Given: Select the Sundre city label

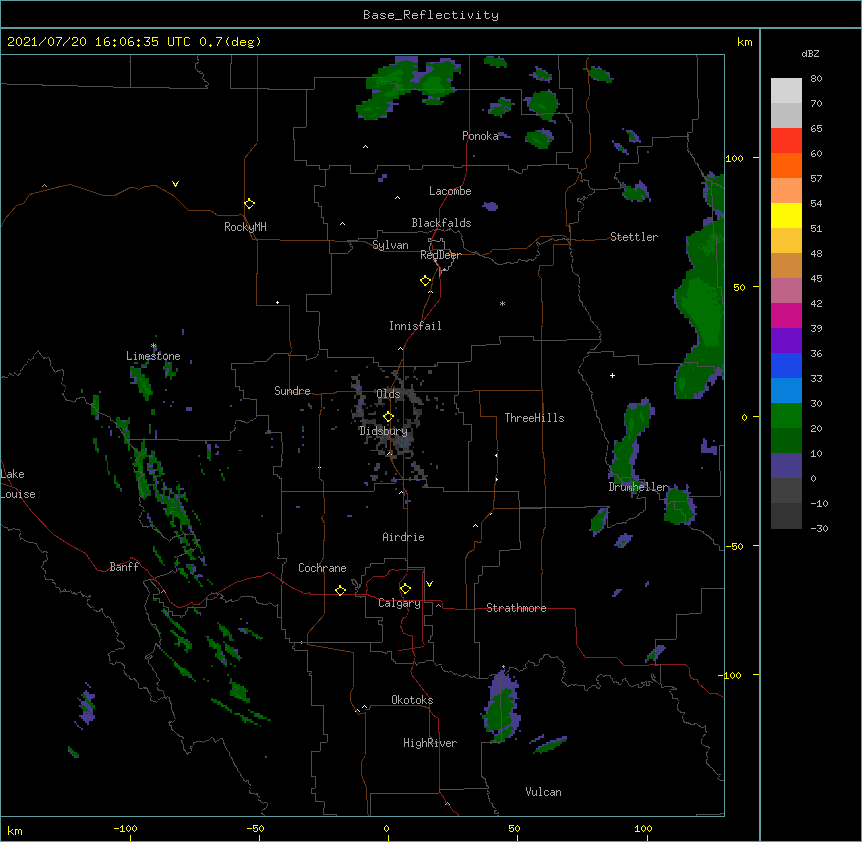Looking at the screenshot, I should pyautogui.click(x=292, y=391).
